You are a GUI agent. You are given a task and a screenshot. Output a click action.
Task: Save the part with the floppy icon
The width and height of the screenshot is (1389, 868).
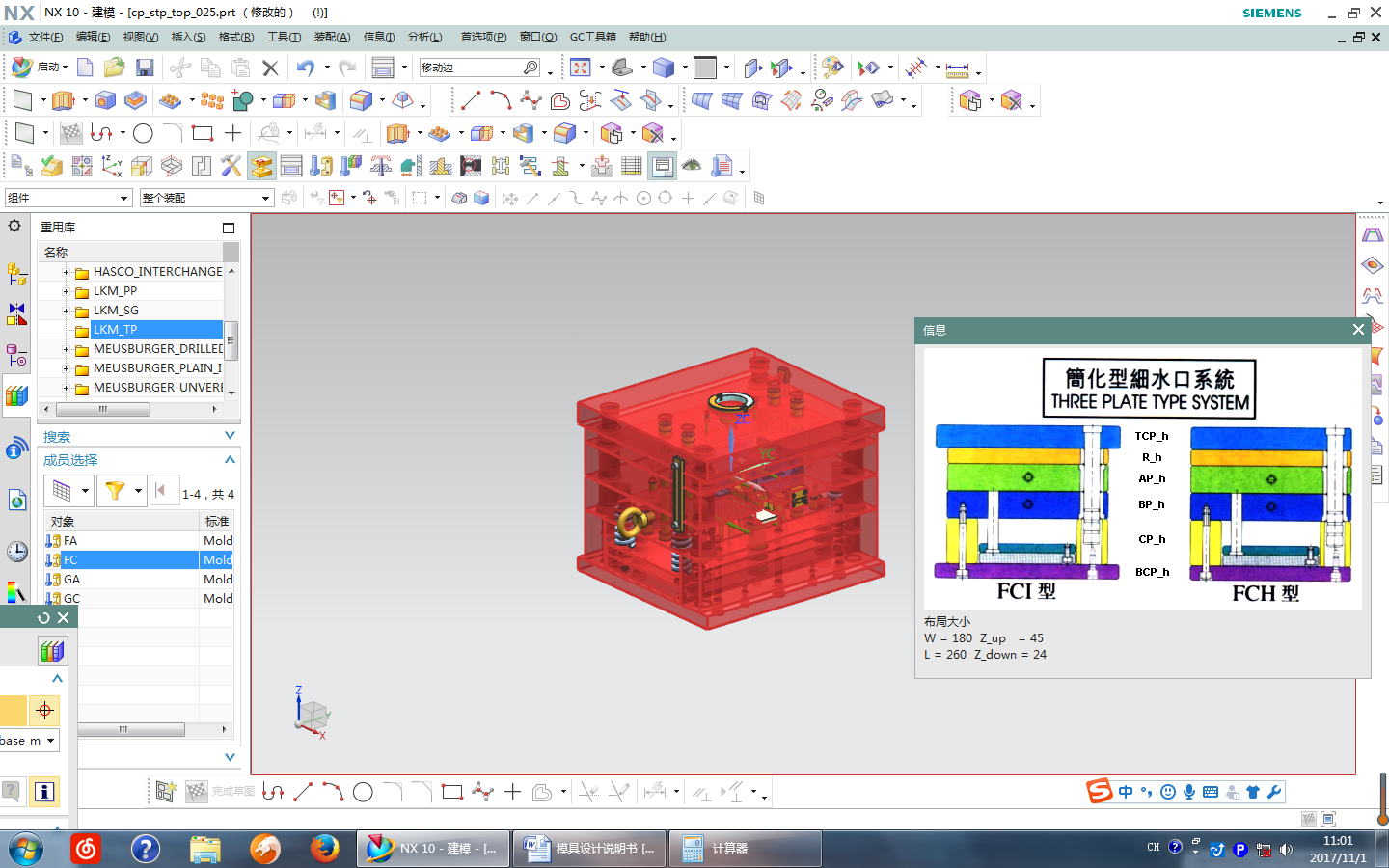(145, 68)
